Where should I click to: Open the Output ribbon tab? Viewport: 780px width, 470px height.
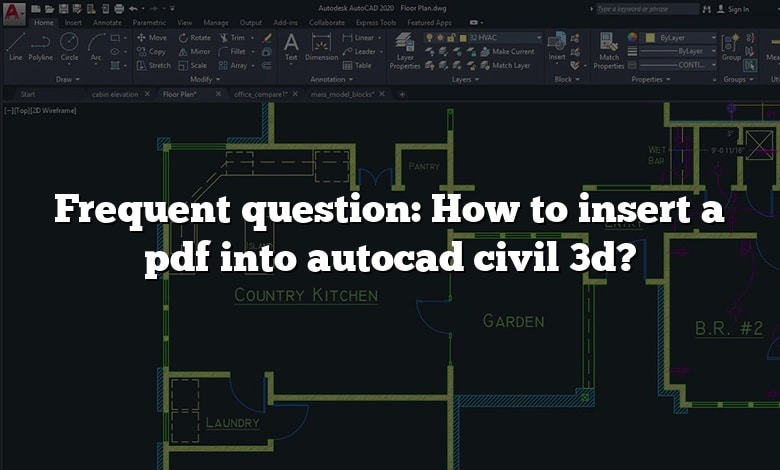(x=251, y=22)
